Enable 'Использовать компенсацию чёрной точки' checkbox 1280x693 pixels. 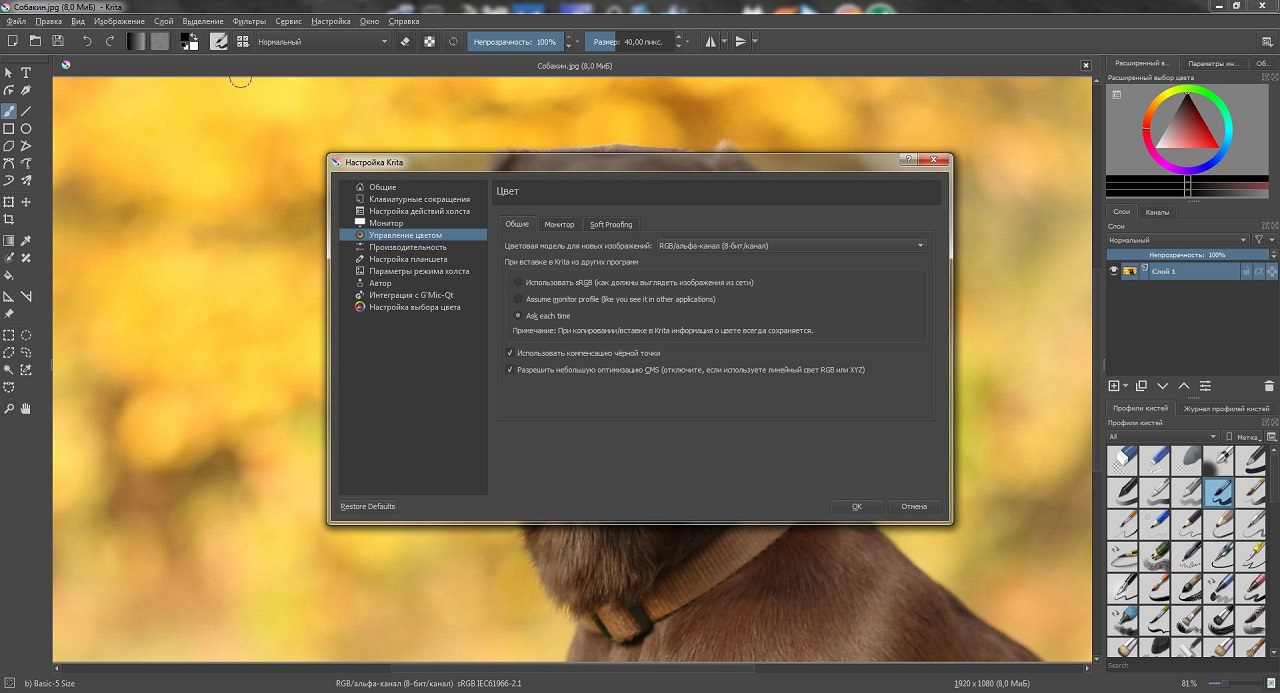click(510, 353)
